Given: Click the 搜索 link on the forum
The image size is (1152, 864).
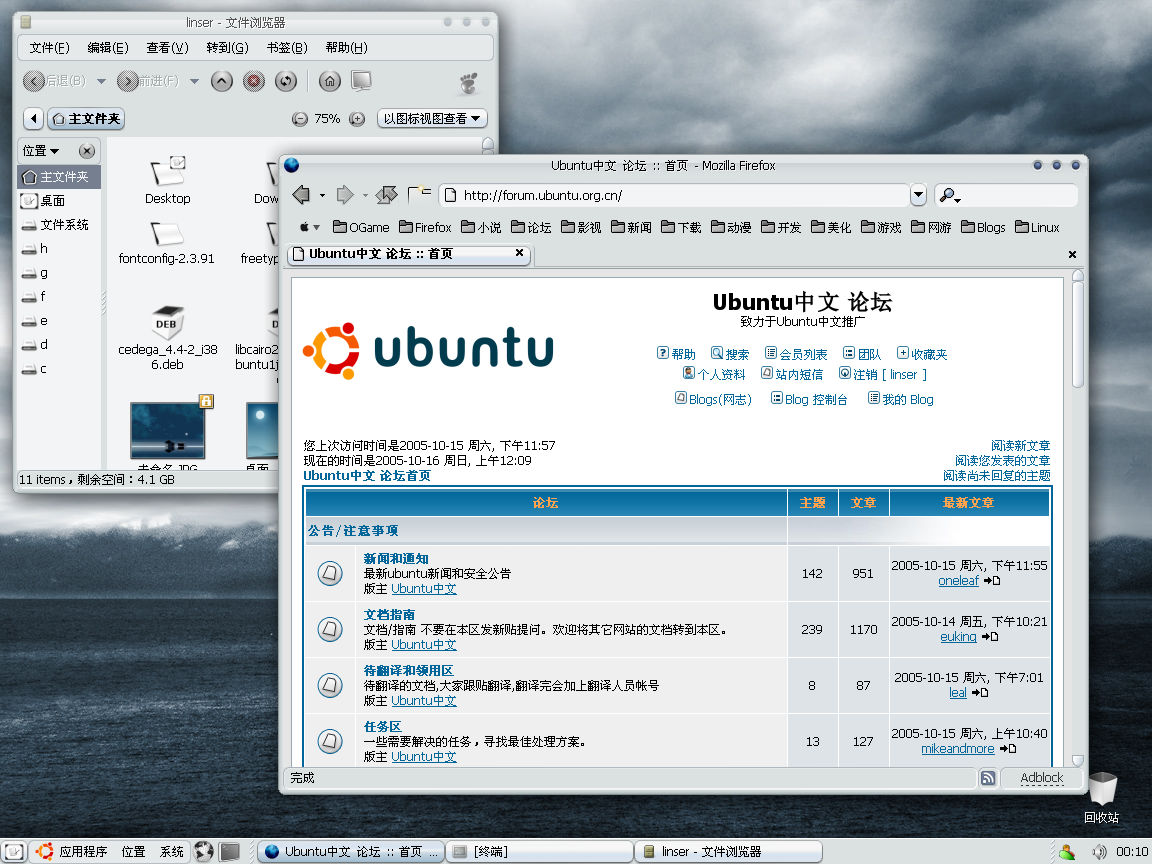Looking at the screenshot, I should pyautogui.click(x=737, y=354).
